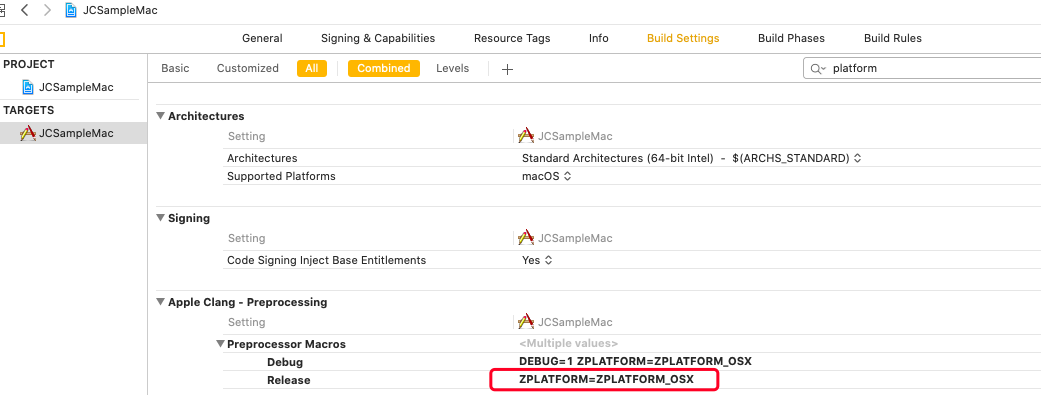Click target icon in Apple Clang header row
The height and width of the screenshot is (395, 1041).
pyautogui.click(x=526, y=322)
